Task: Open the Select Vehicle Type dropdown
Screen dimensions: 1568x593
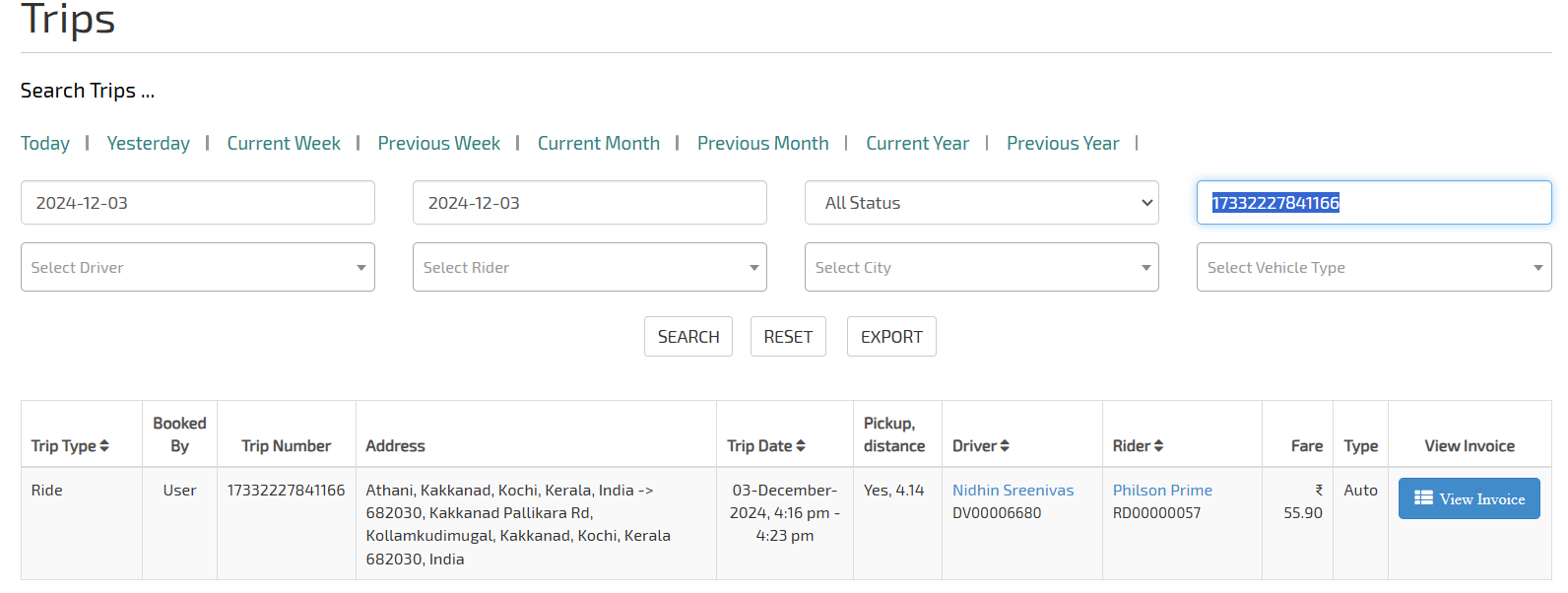Action: 1373,268
